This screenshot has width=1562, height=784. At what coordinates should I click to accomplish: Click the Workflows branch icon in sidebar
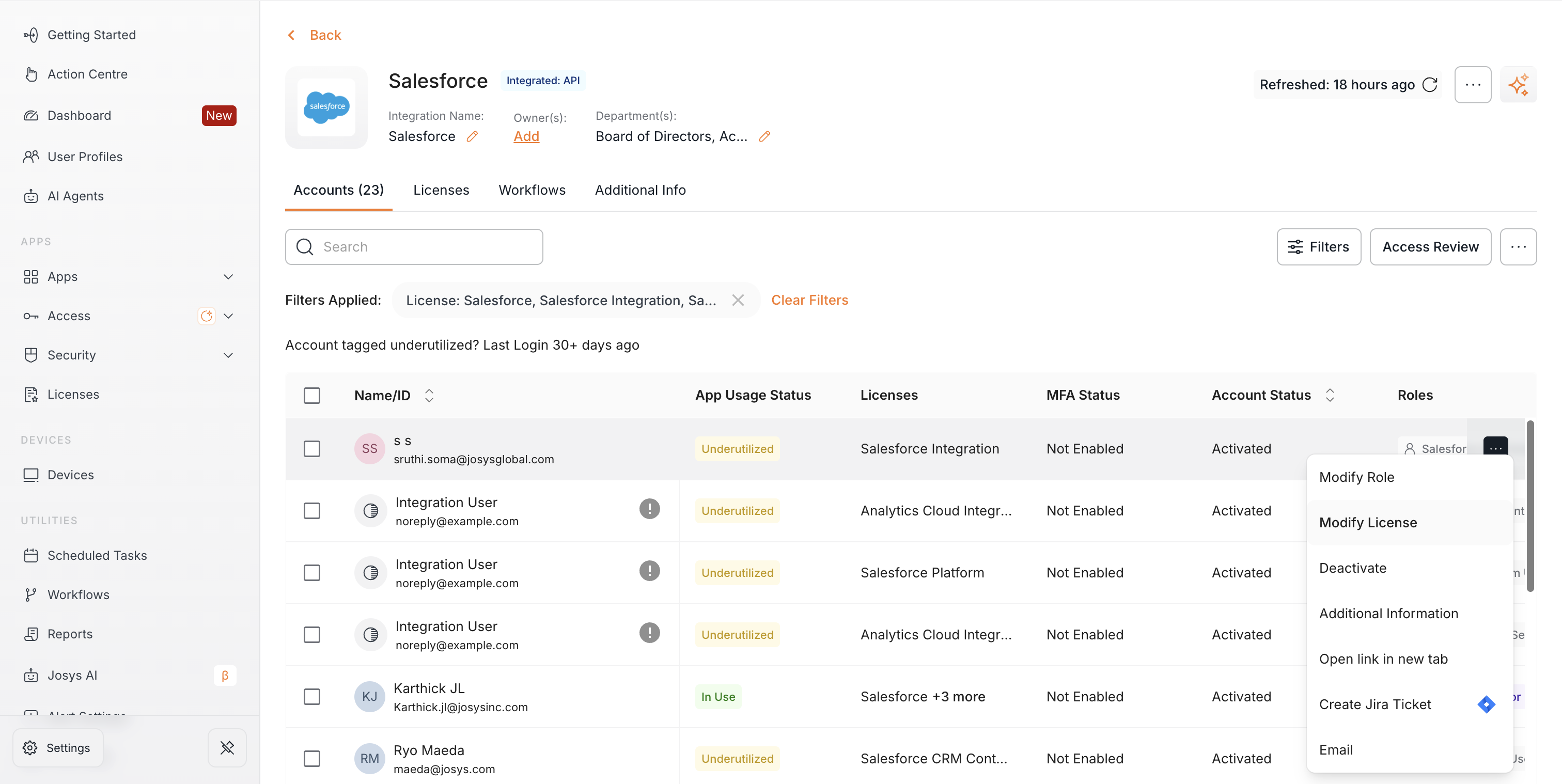tap(31, 595)
